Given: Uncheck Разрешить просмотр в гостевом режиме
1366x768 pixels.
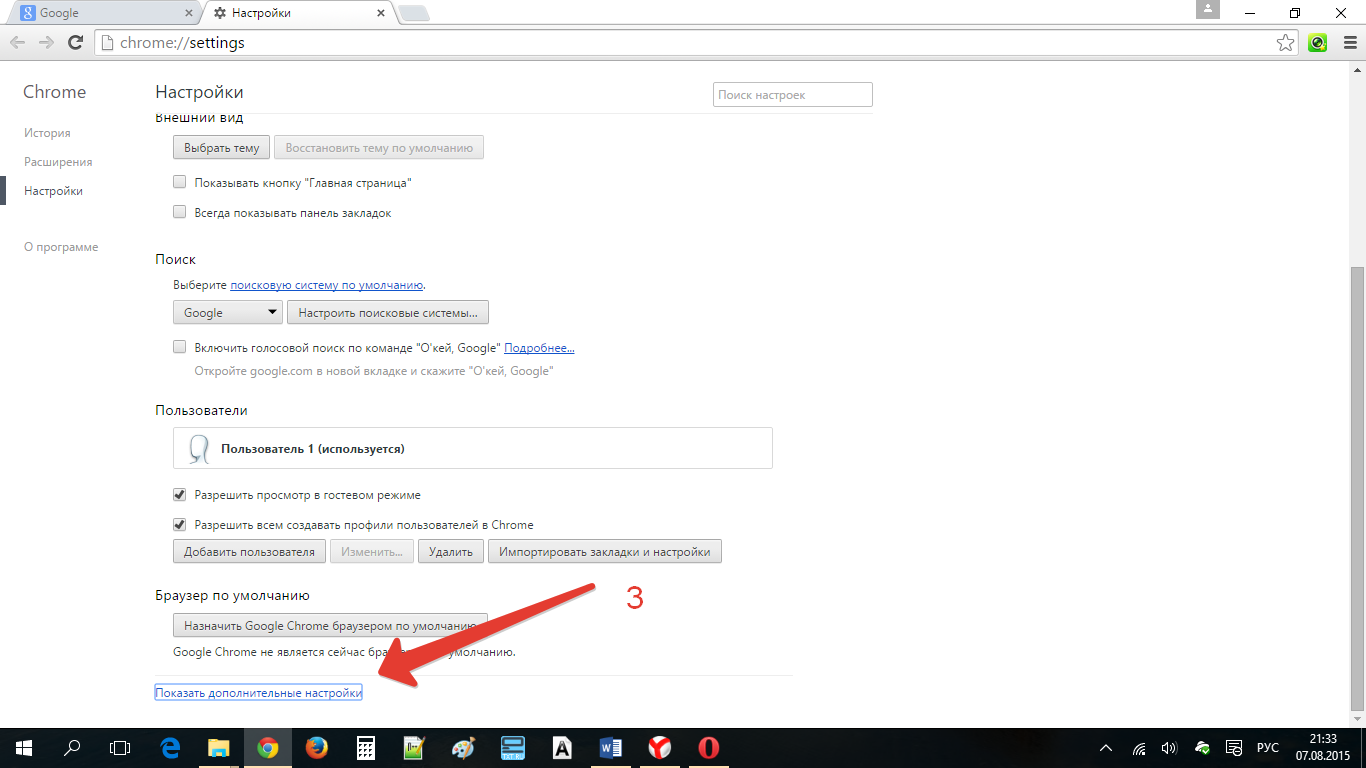Looking at the screenshot, I should pyautogui.click(x=180, y=495).
